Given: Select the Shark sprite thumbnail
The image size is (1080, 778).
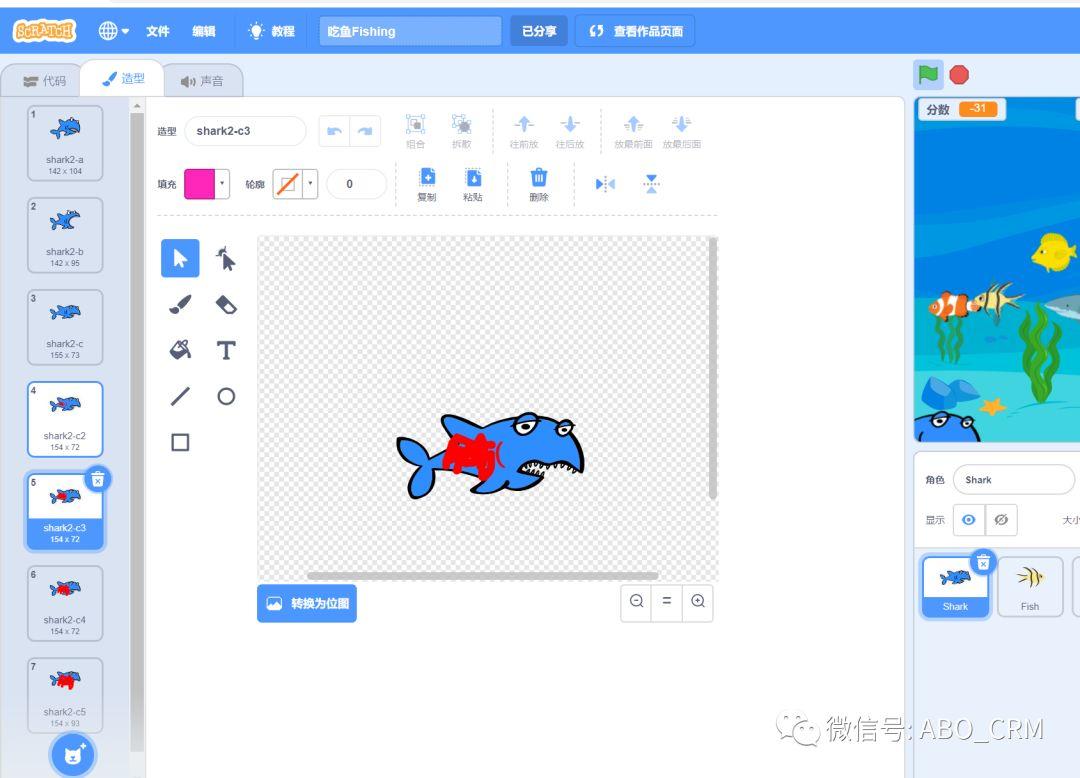Looking at the screenshot, I should [x=955, y=587].
